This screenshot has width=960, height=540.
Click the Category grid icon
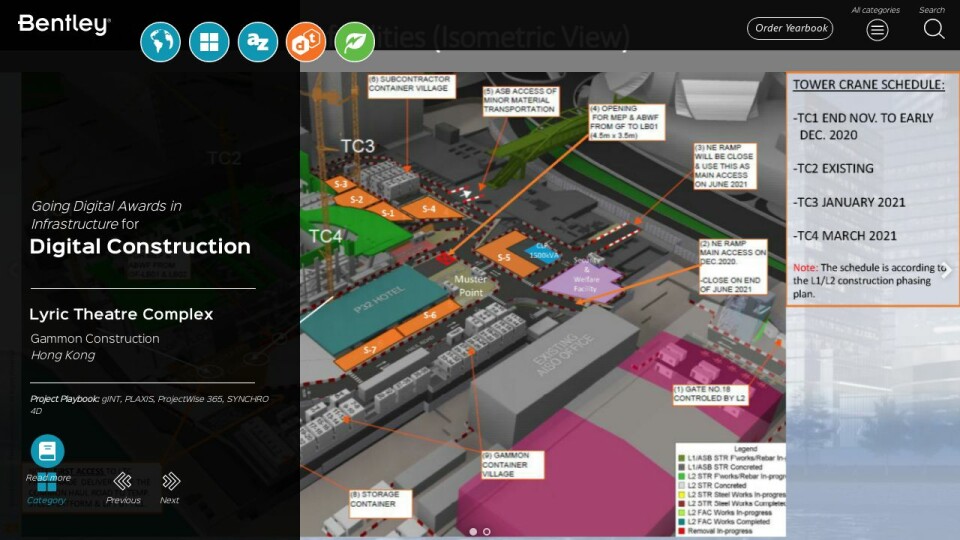47,484
